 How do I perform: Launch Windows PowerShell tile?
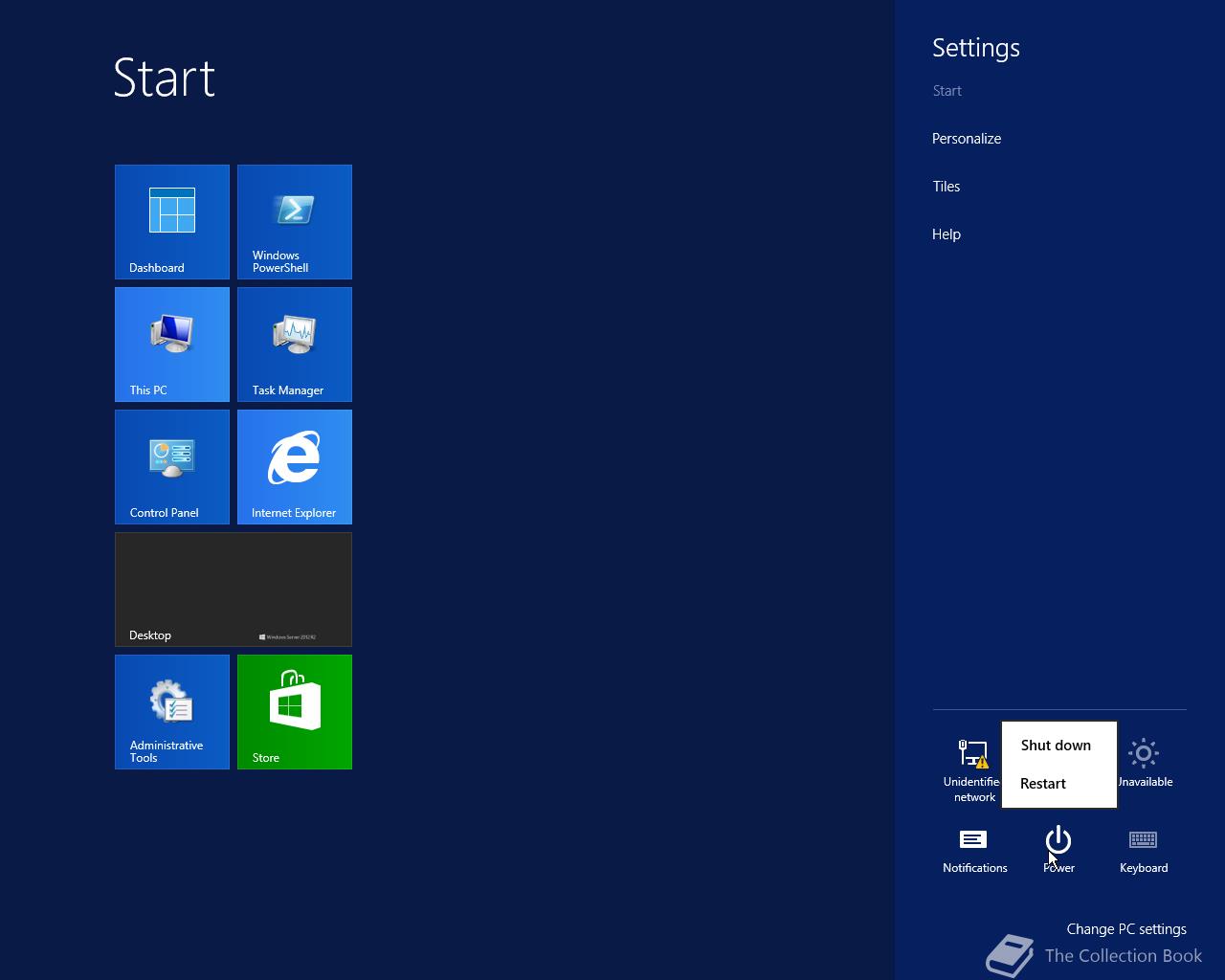coord(295,222)
